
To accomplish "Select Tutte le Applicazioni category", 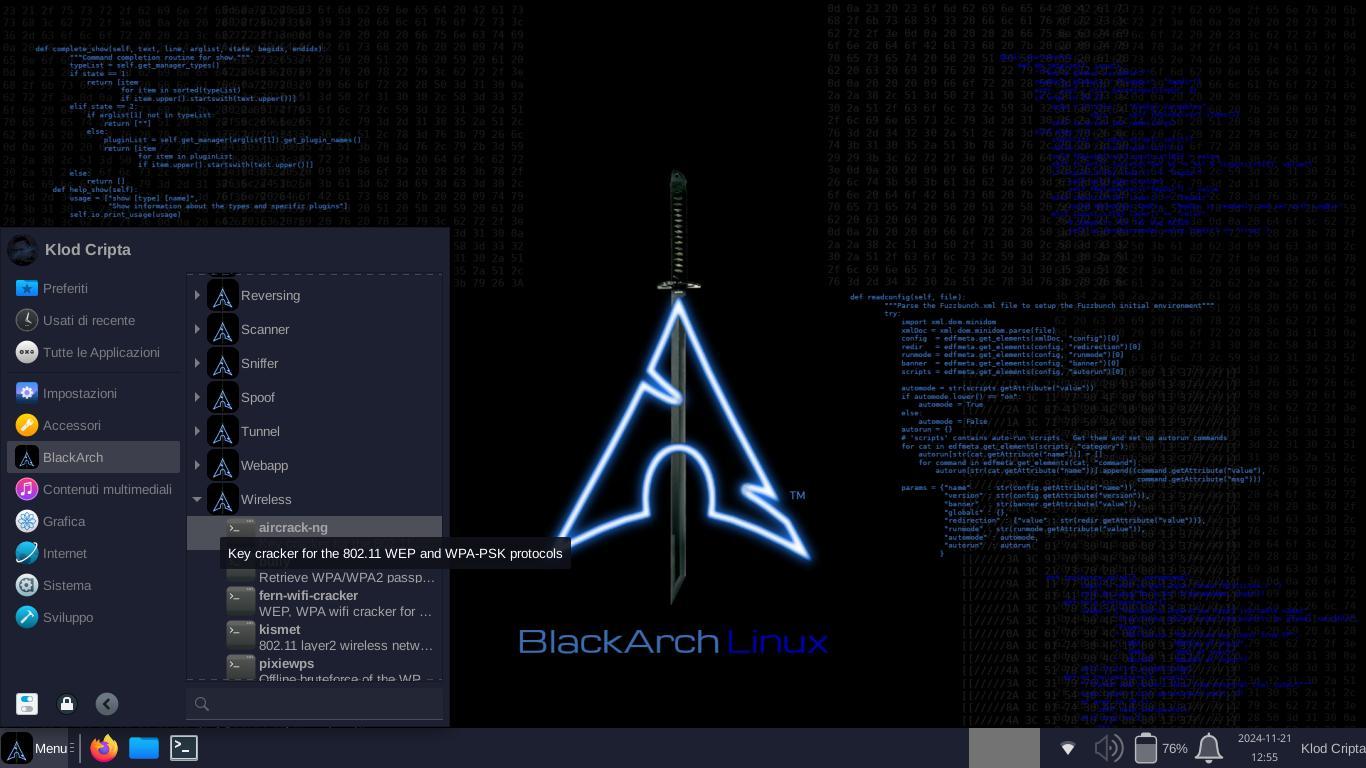I will (93, 352).
